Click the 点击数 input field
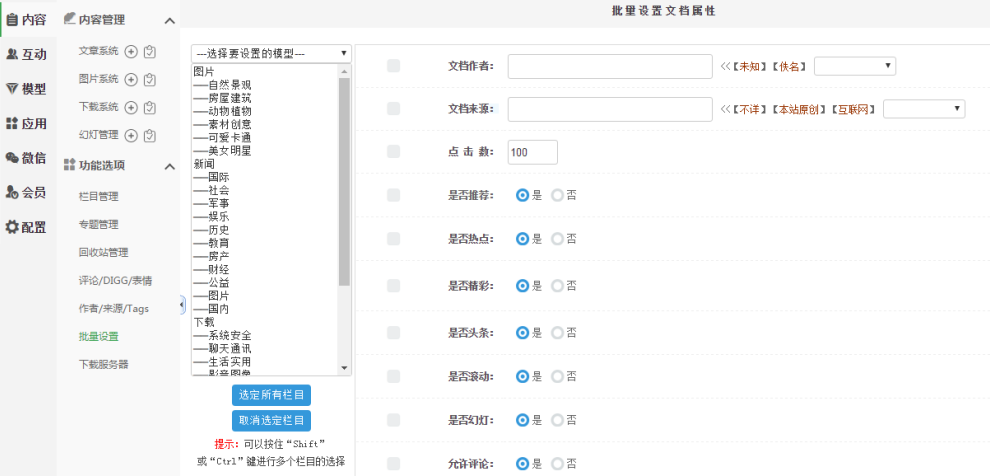990x476 pixels. point(532,152)
